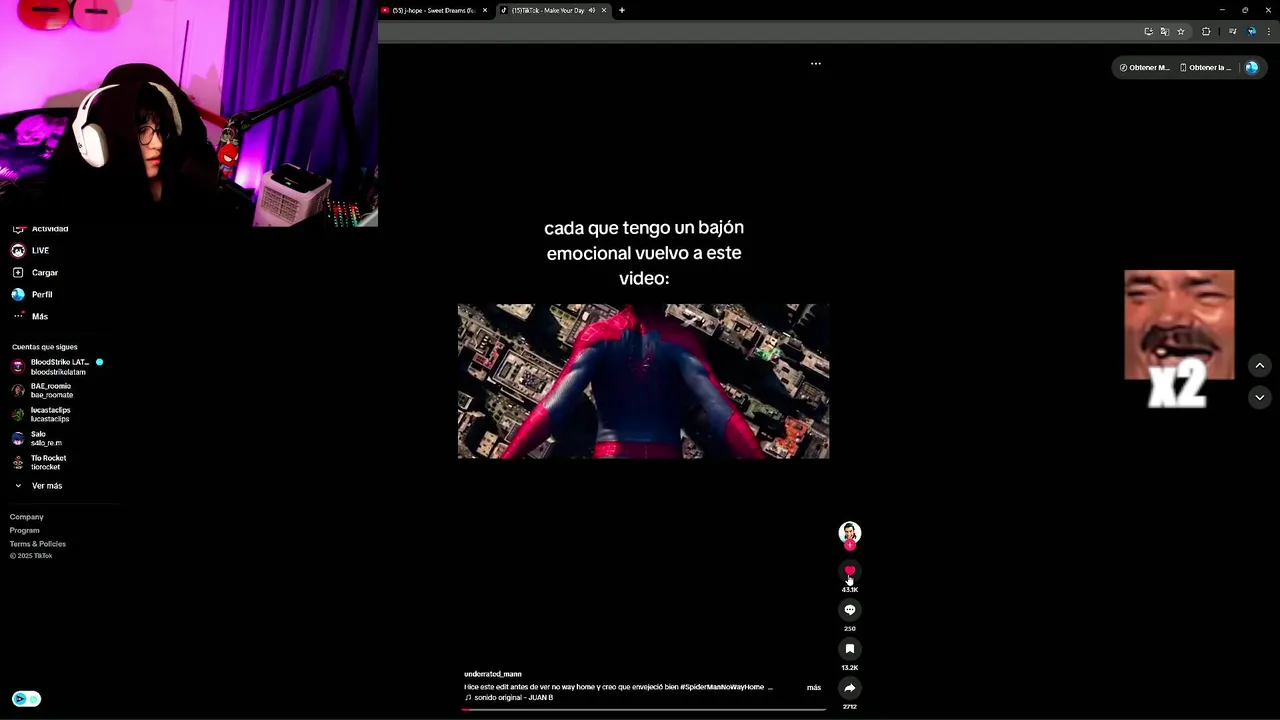
Task: Toggle the bottom-left app switch pill
Action: [x=26, y=699]
